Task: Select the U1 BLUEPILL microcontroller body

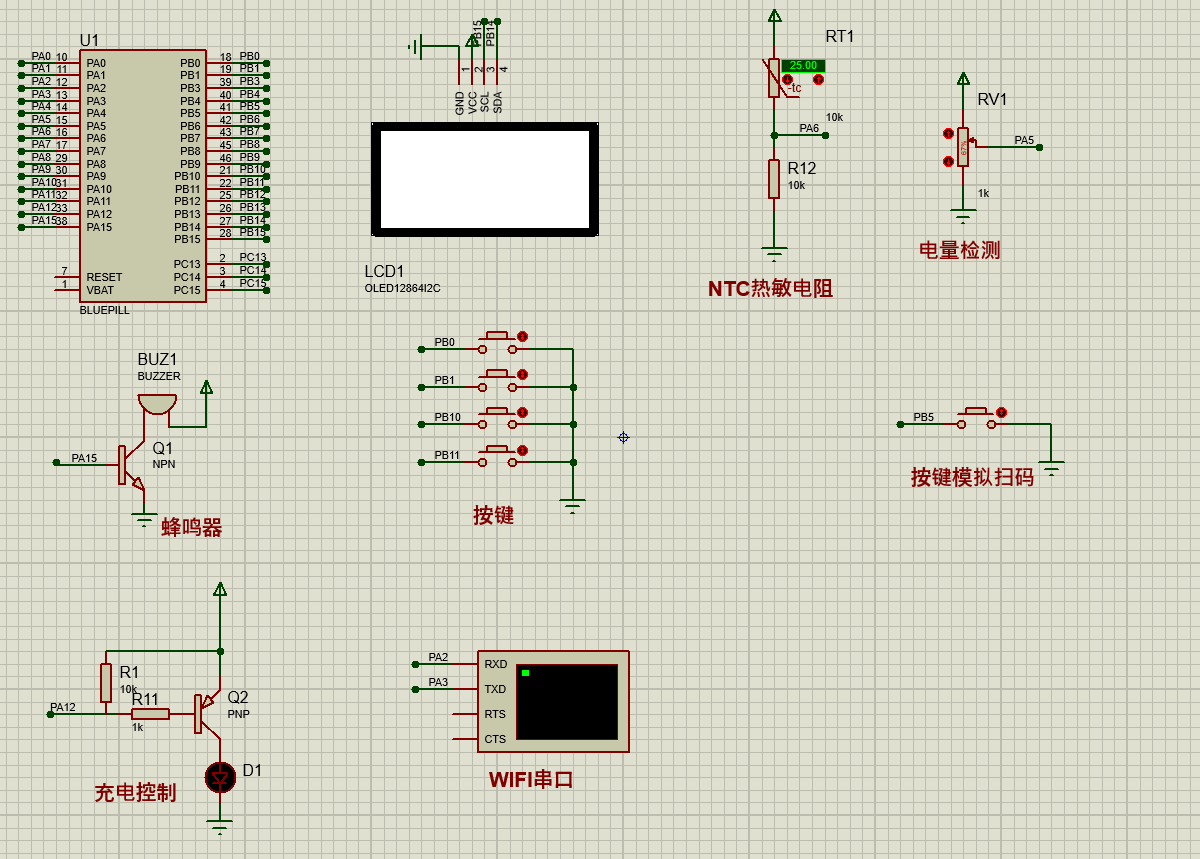Action: click(145, 176)
